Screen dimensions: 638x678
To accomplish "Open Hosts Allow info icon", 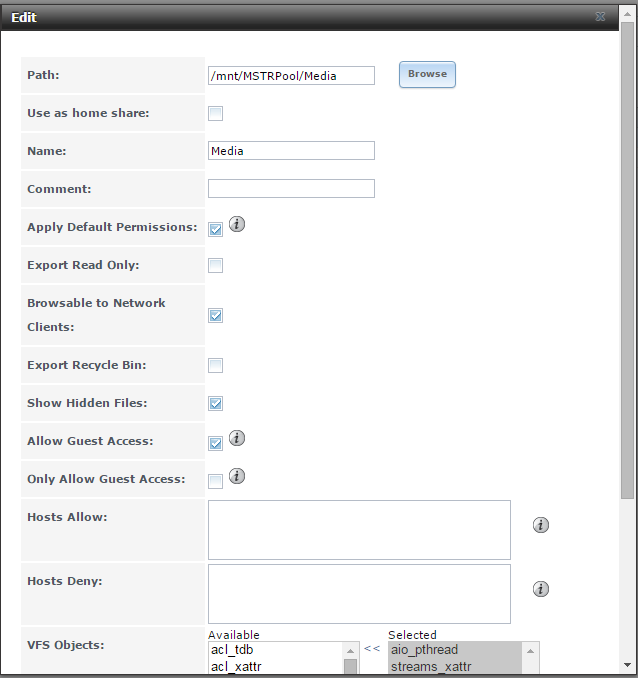I will [x=541, y=525].
